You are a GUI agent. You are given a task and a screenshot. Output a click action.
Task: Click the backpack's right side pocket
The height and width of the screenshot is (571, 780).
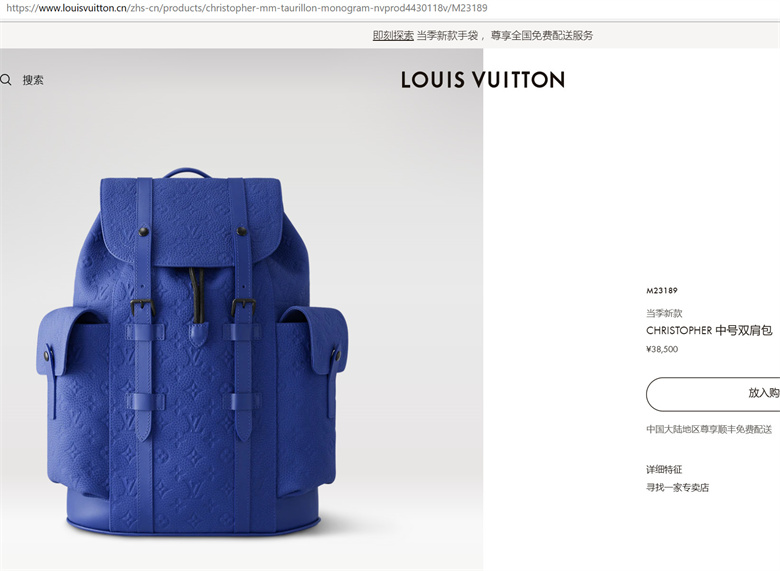pos(309,398)
